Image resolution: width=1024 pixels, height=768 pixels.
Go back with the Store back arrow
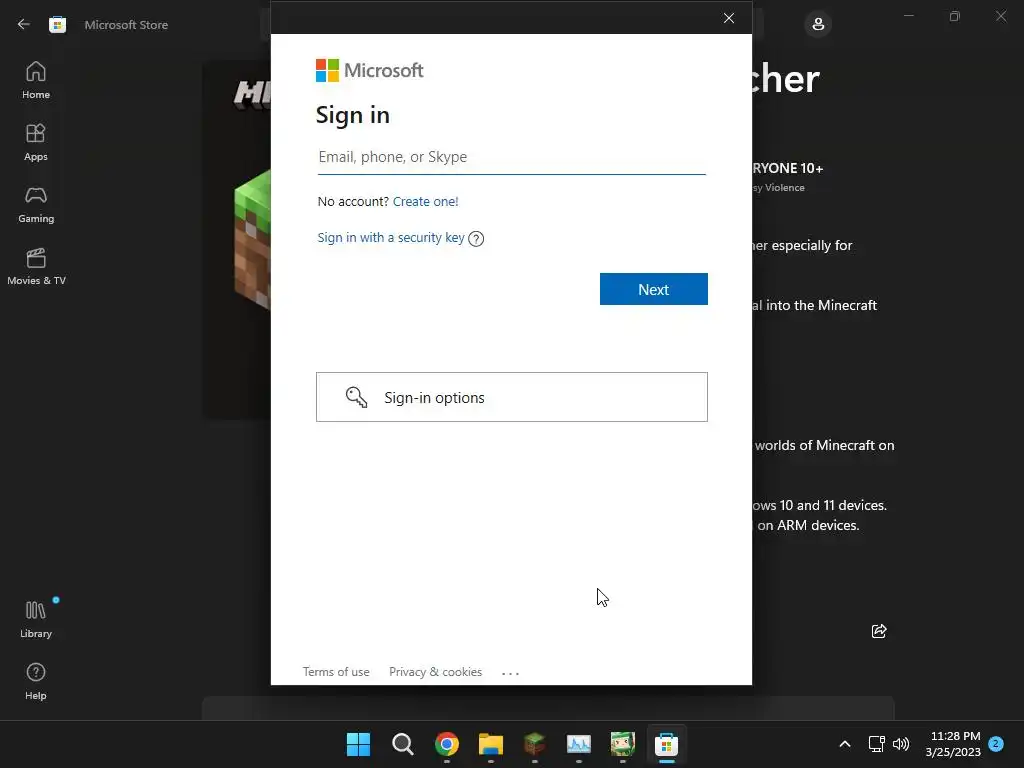coord(24,24)
